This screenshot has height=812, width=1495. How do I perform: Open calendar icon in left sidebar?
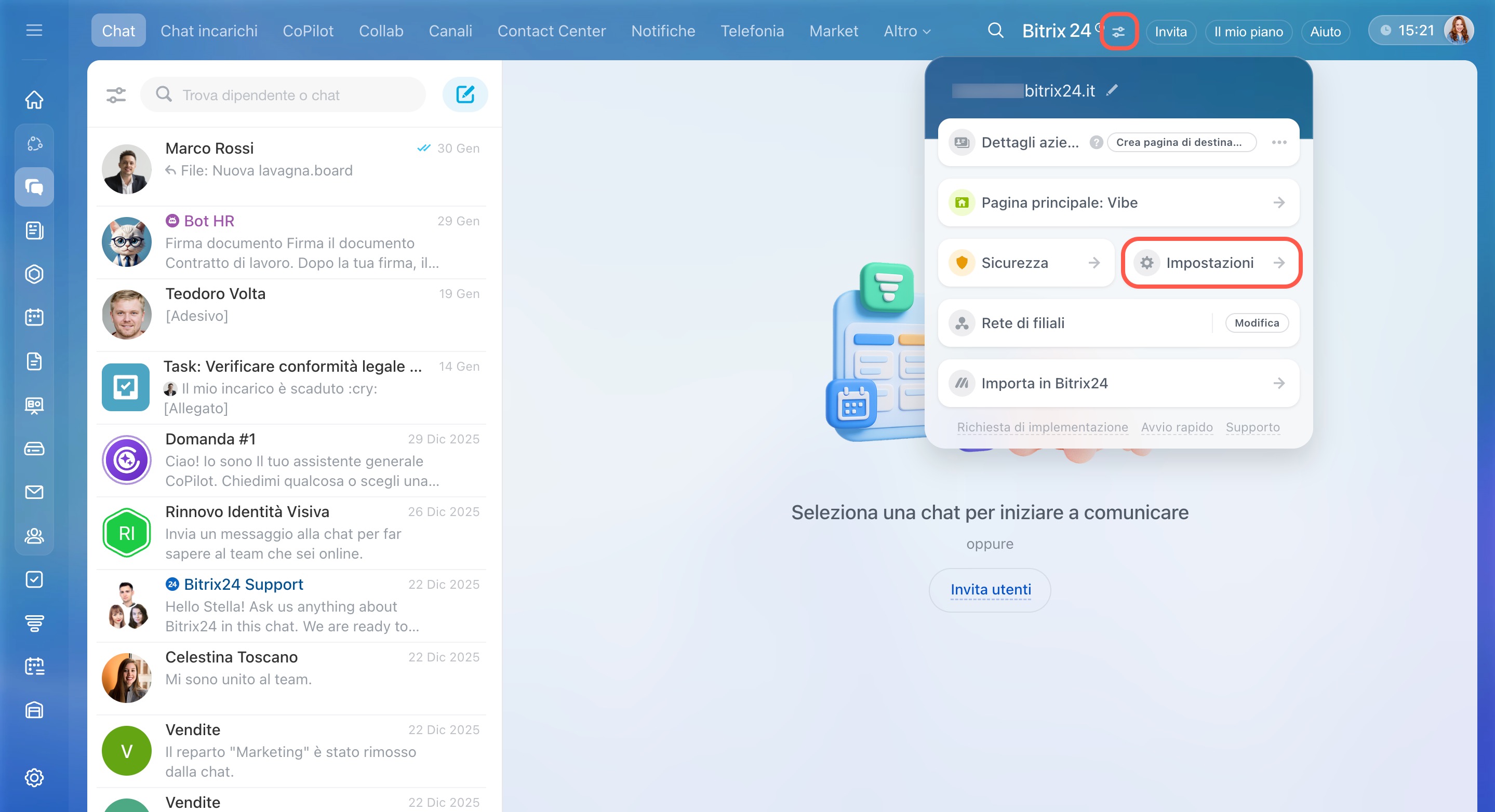point(34,317)
